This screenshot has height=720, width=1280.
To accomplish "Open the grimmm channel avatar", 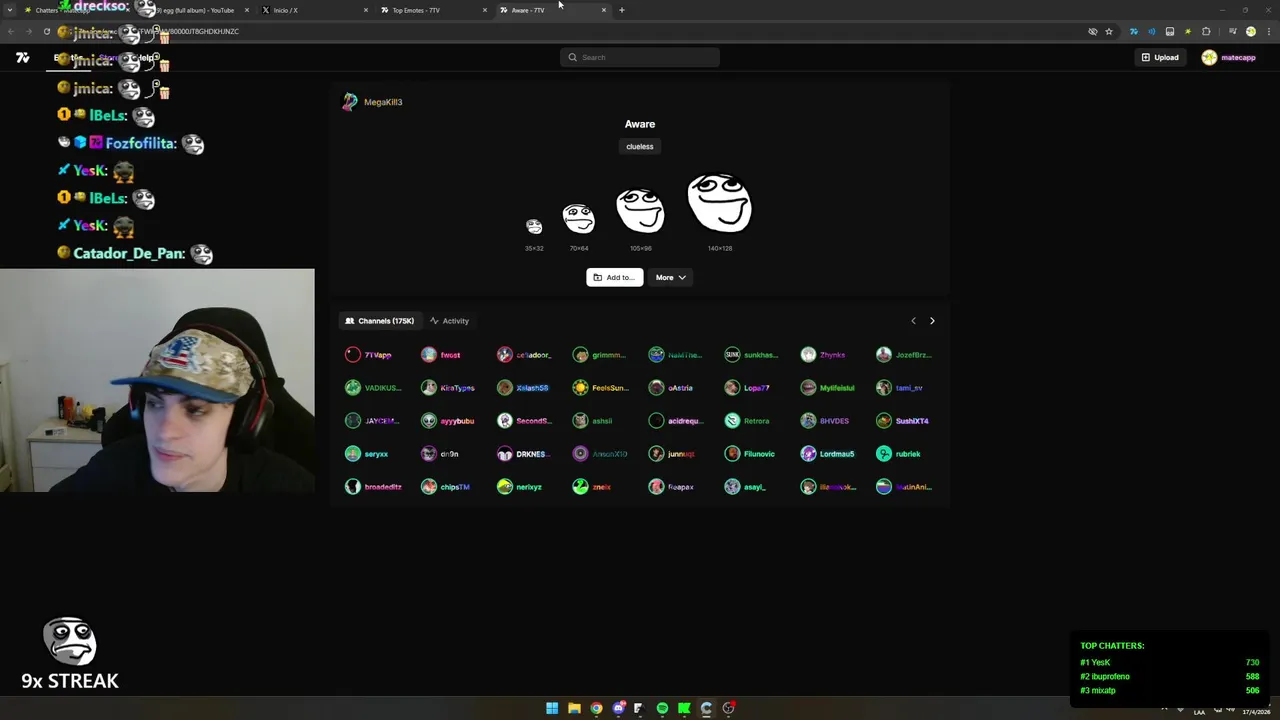I will [581, 355].
